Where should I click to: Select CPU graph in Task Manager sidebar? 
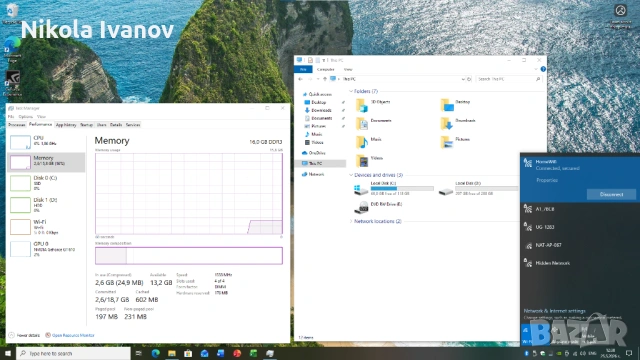46,141
